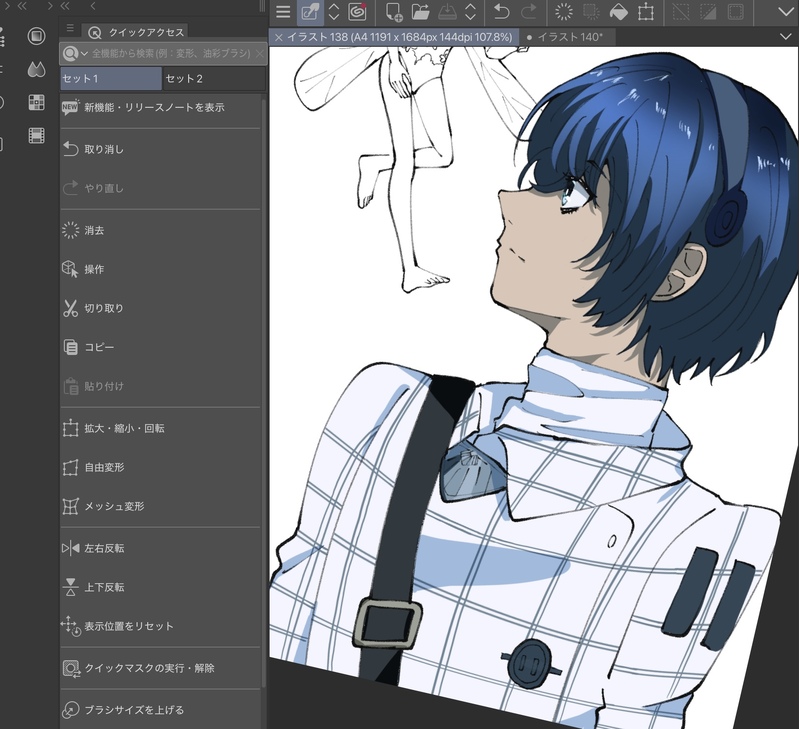Close the イラスト 138 tab

[x=278, y=37]
